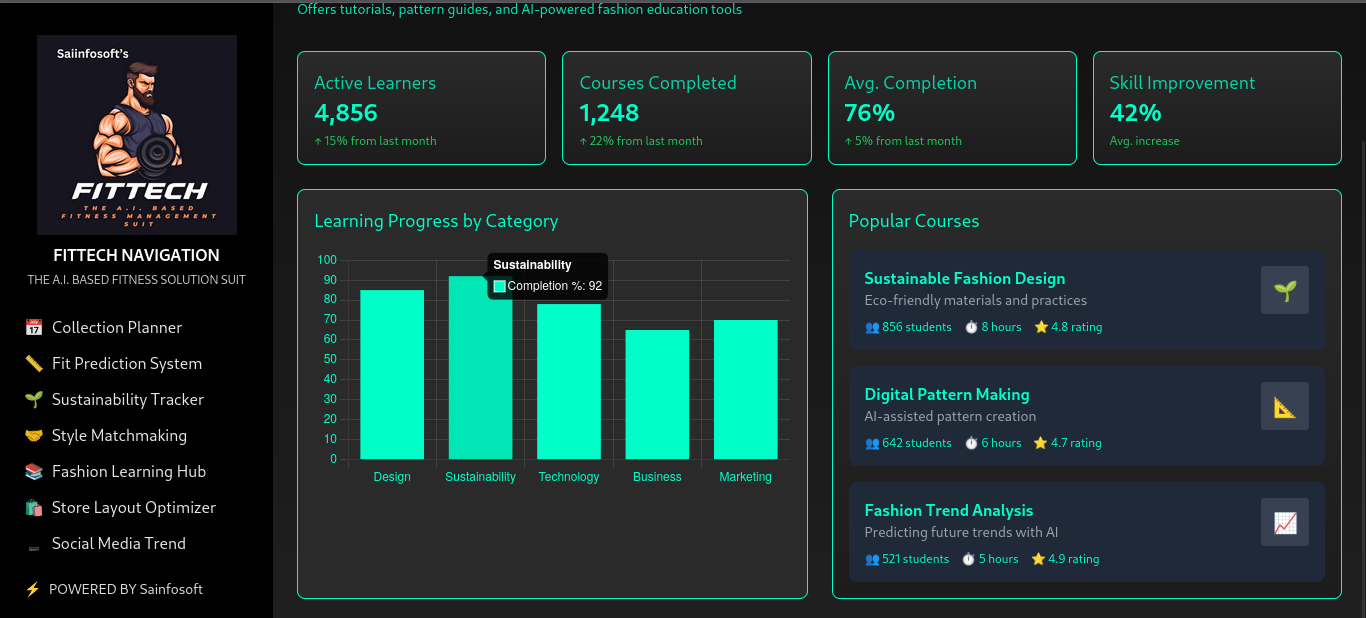Screen dimensions: 1366x618
Task: Open the Social Media Trend section
Action: tap(119, 544)
